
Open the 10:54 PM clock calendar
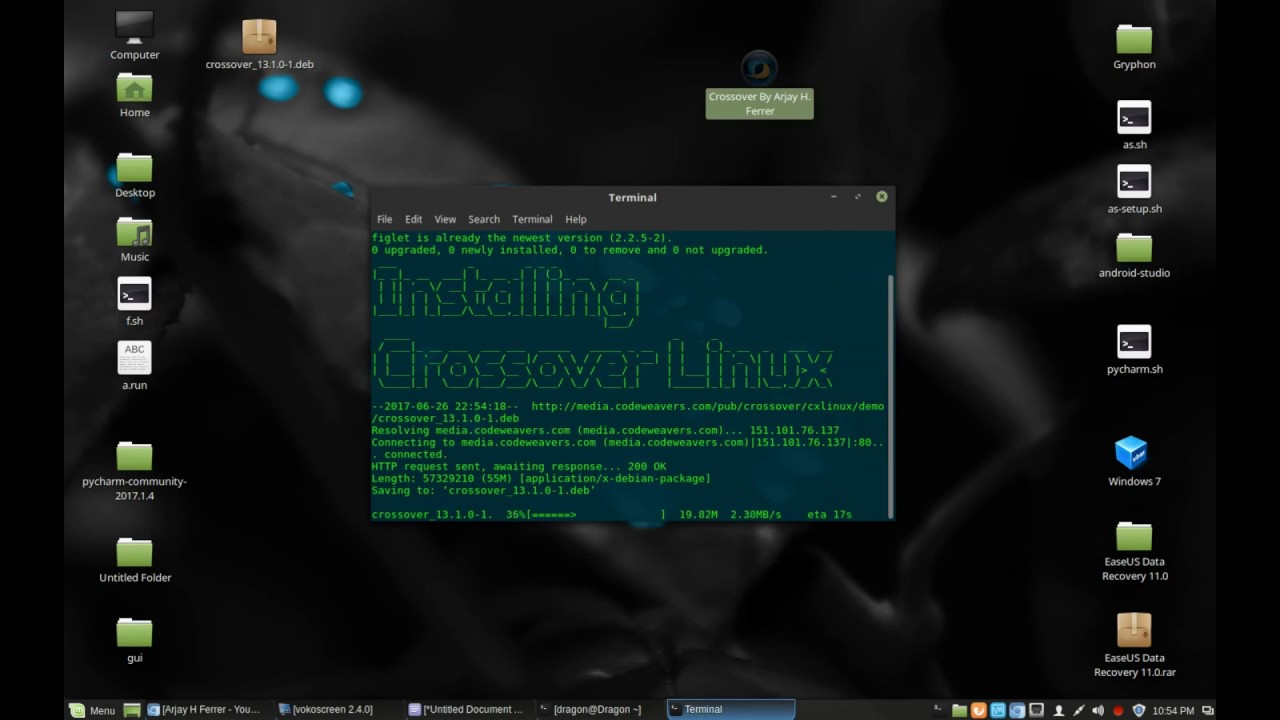[x=1173, y=710]
